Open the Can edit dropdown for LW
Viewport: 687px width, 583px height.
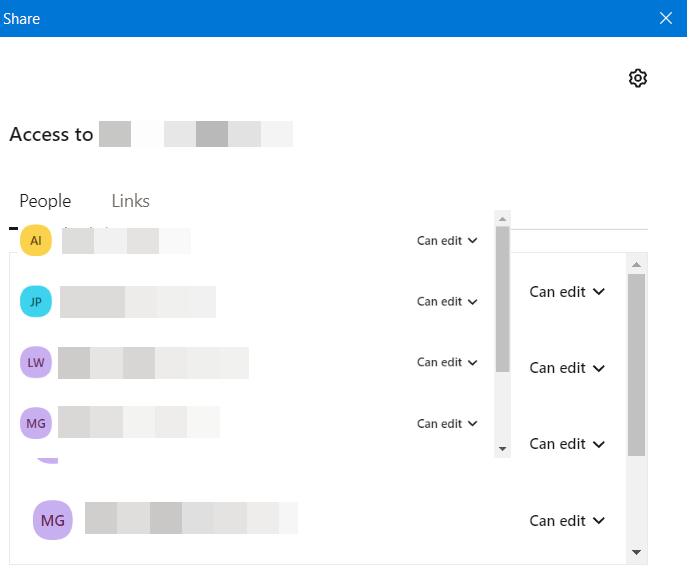[x=447, y=362]
